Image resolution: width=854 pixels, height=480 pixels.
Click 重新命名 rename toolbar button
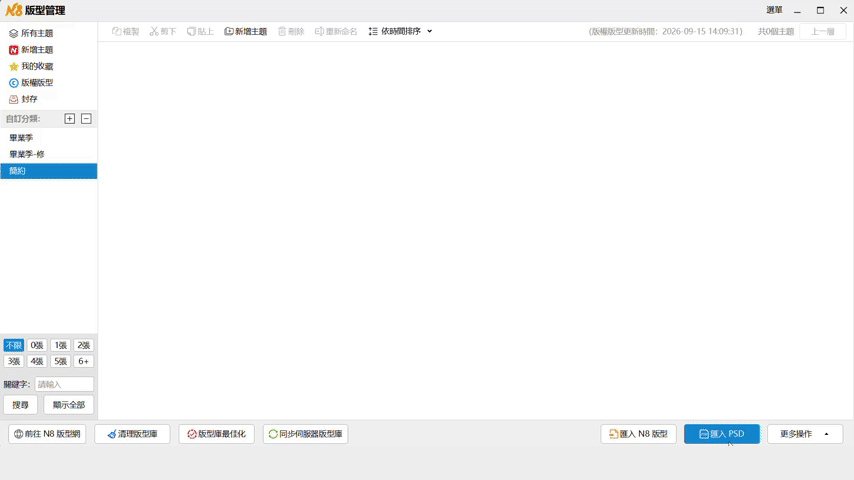pyautogui.click(x=336, y=32)
